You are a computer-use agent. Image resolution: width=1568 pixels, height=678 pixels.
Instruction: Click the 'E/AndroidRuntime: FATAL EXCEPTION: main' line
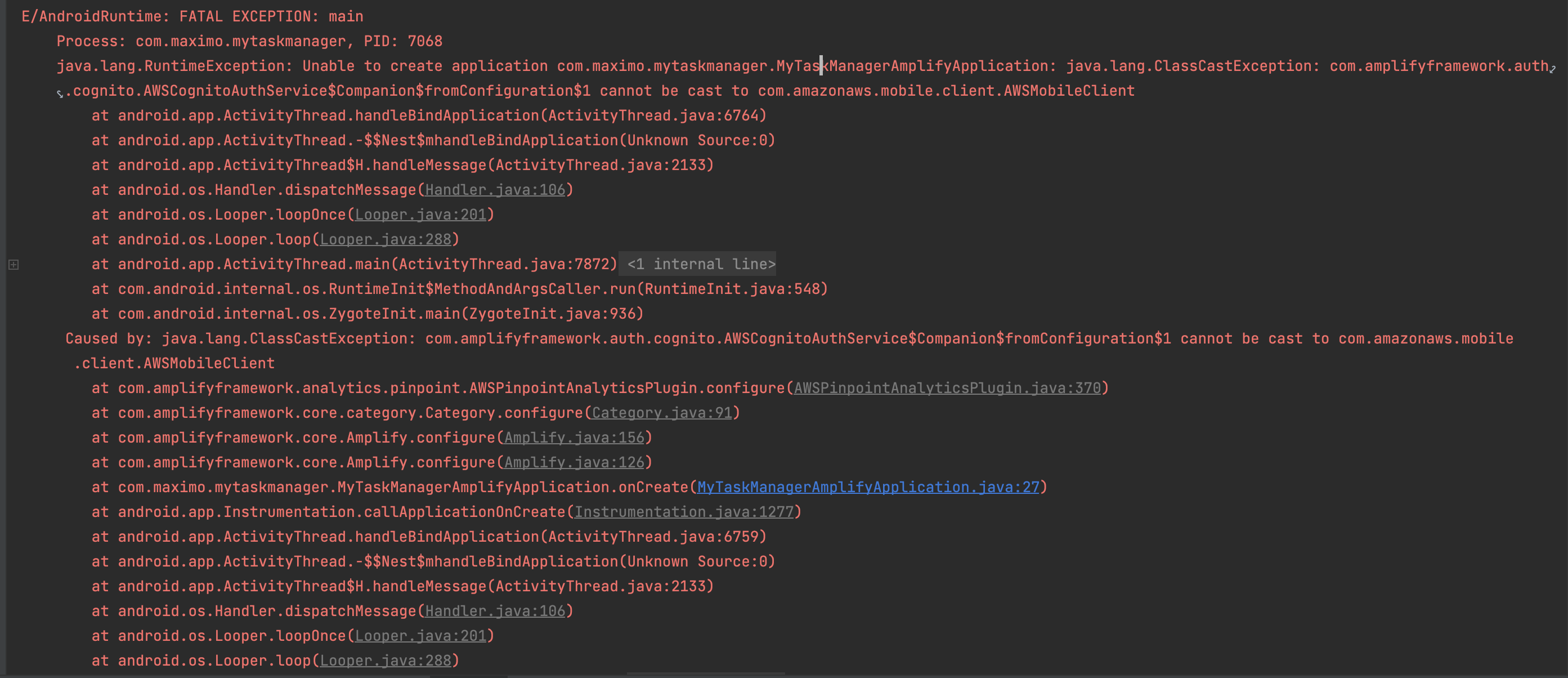point(192,16)
